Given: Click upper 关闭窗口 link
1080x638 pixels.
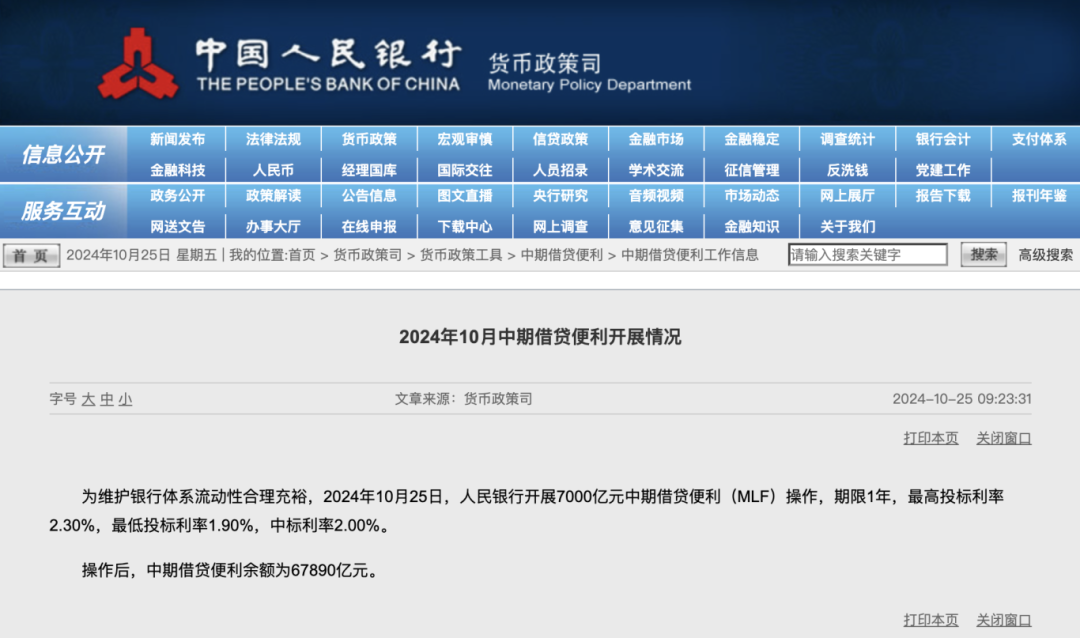Looking at the screenshot, I should (1004, 438).
